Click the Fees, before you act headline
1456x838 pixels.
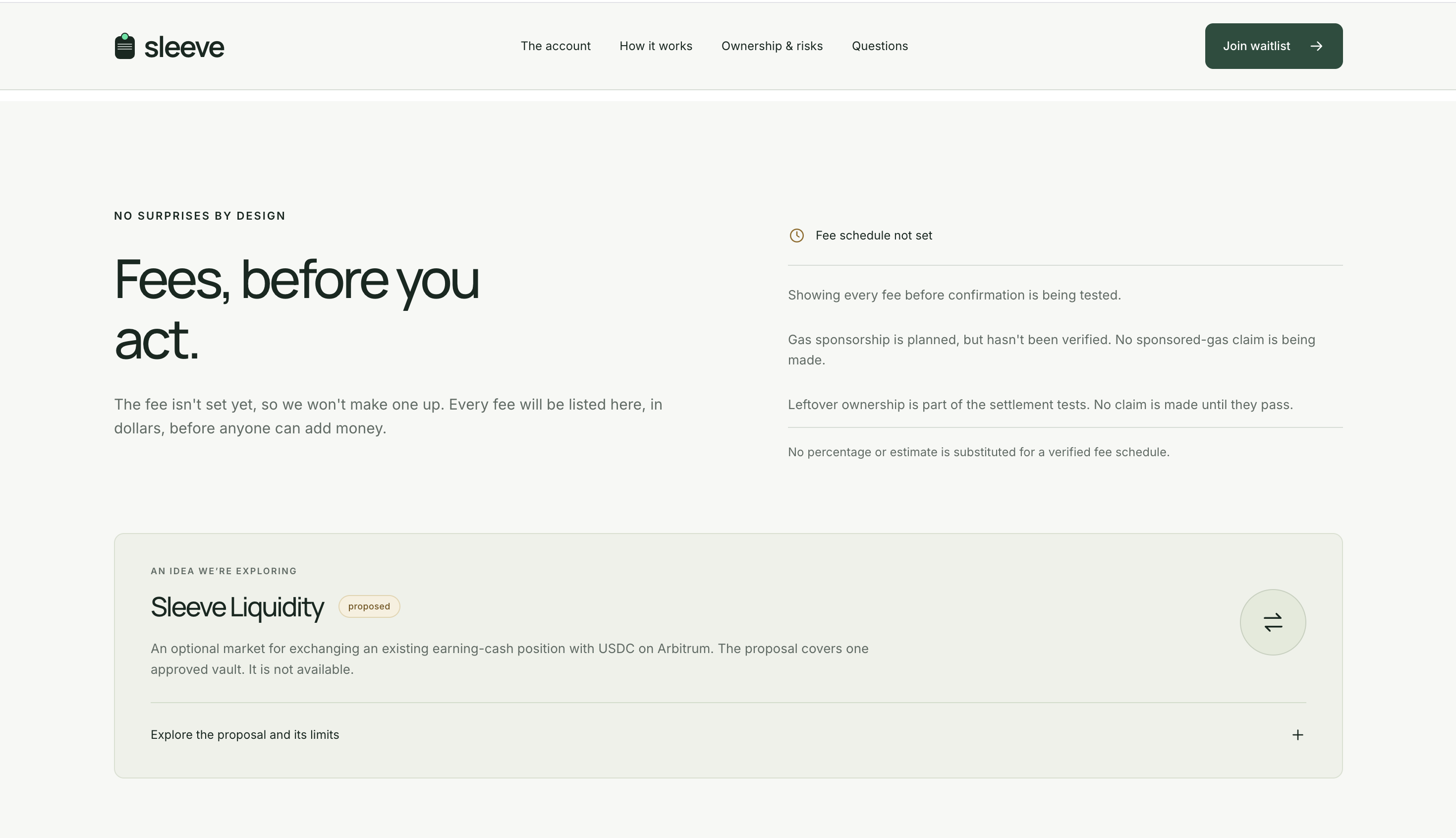click(x=297, y=309)
